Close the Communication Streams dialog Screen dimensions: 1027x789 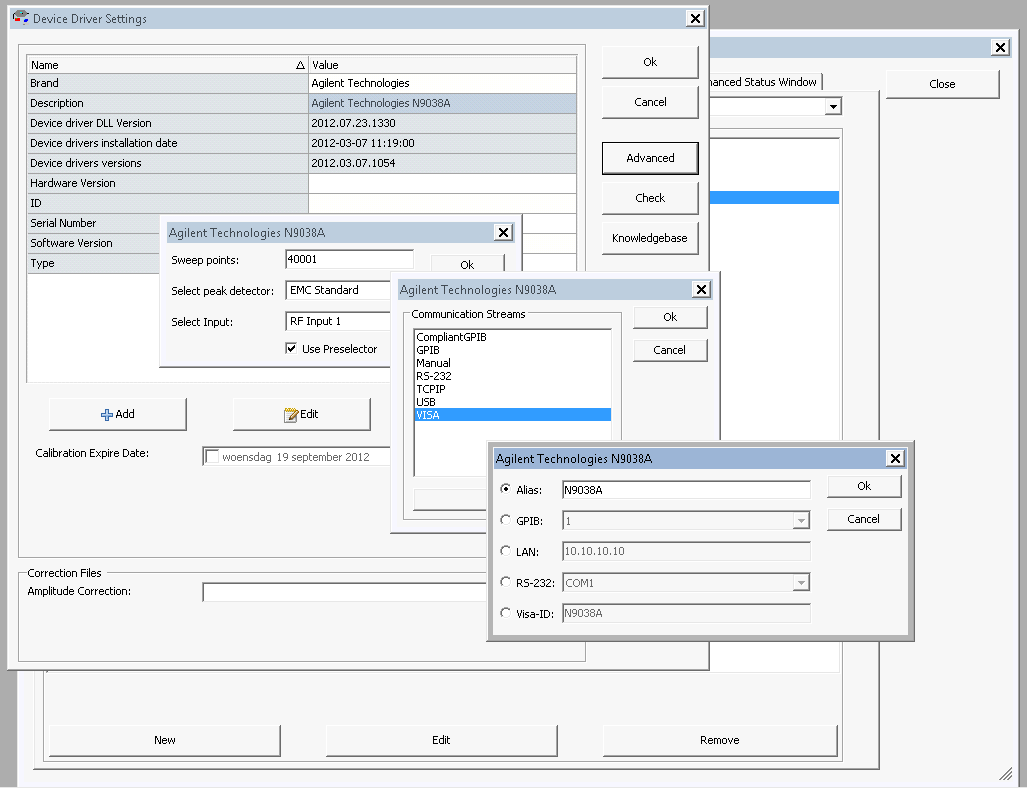pyautogui.click(x=701, y=289)
